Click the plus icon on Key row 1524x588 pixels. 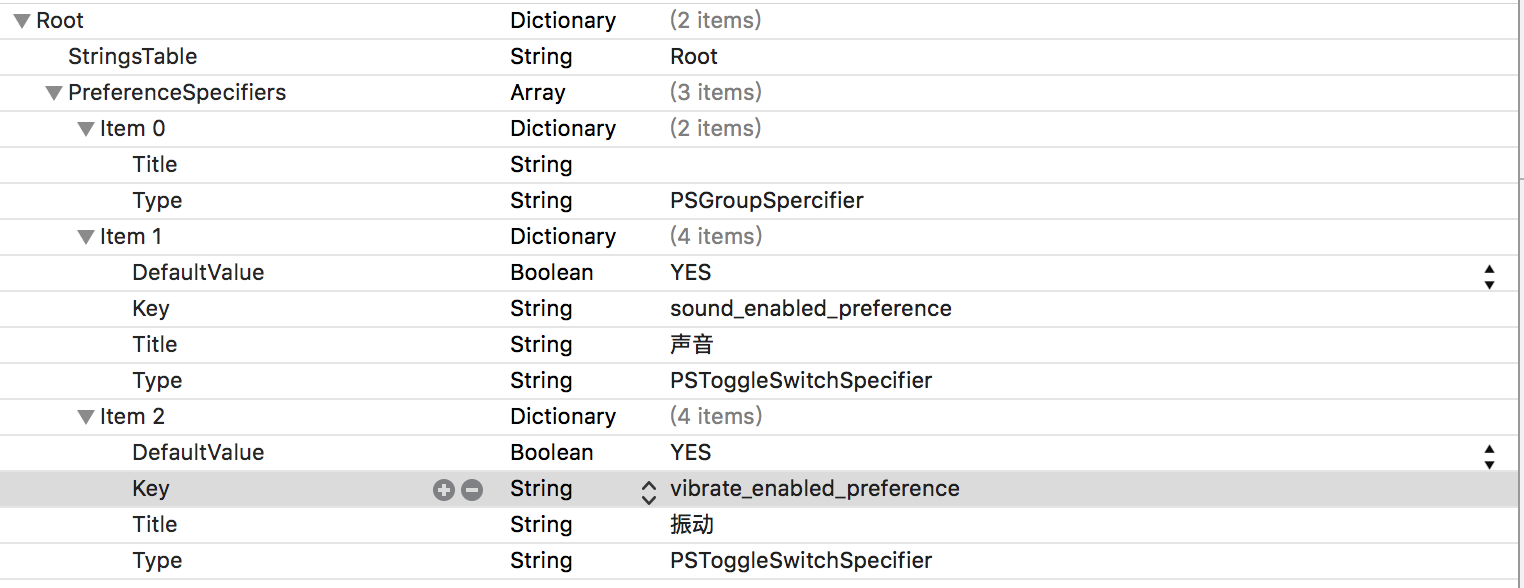point(443,490)
